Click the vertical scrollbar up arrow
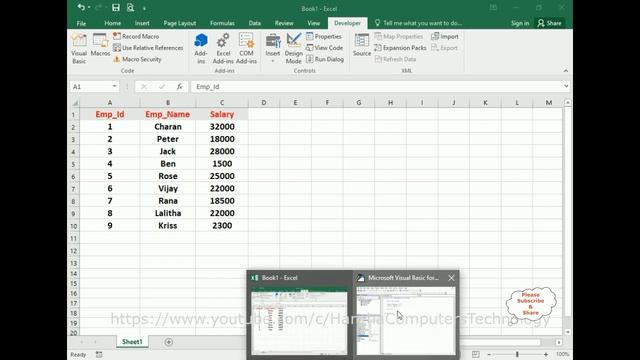Viewport: 640px width, 360px height. [568, 102]
